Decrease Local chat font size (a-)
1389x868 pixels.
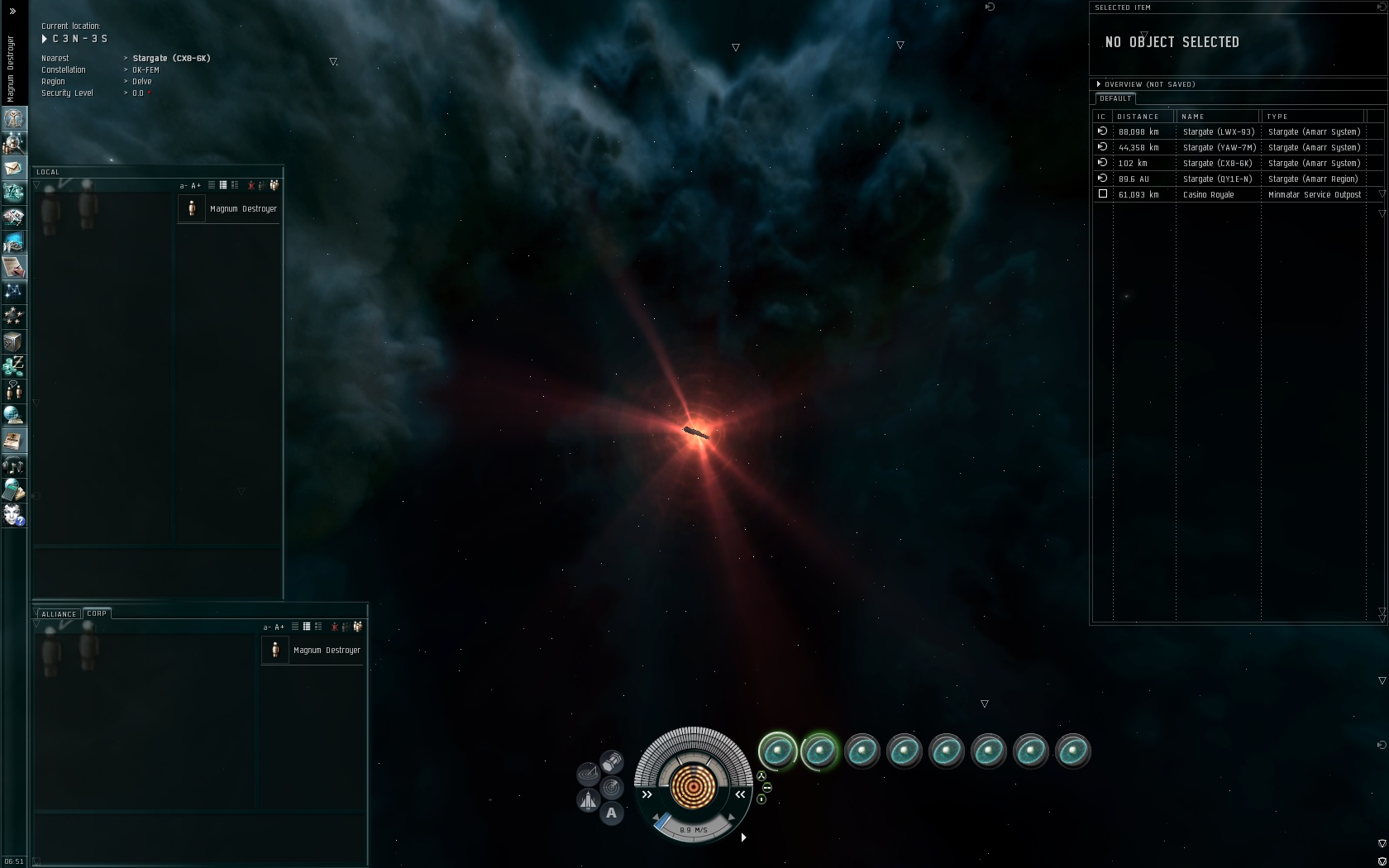[184, 186]
